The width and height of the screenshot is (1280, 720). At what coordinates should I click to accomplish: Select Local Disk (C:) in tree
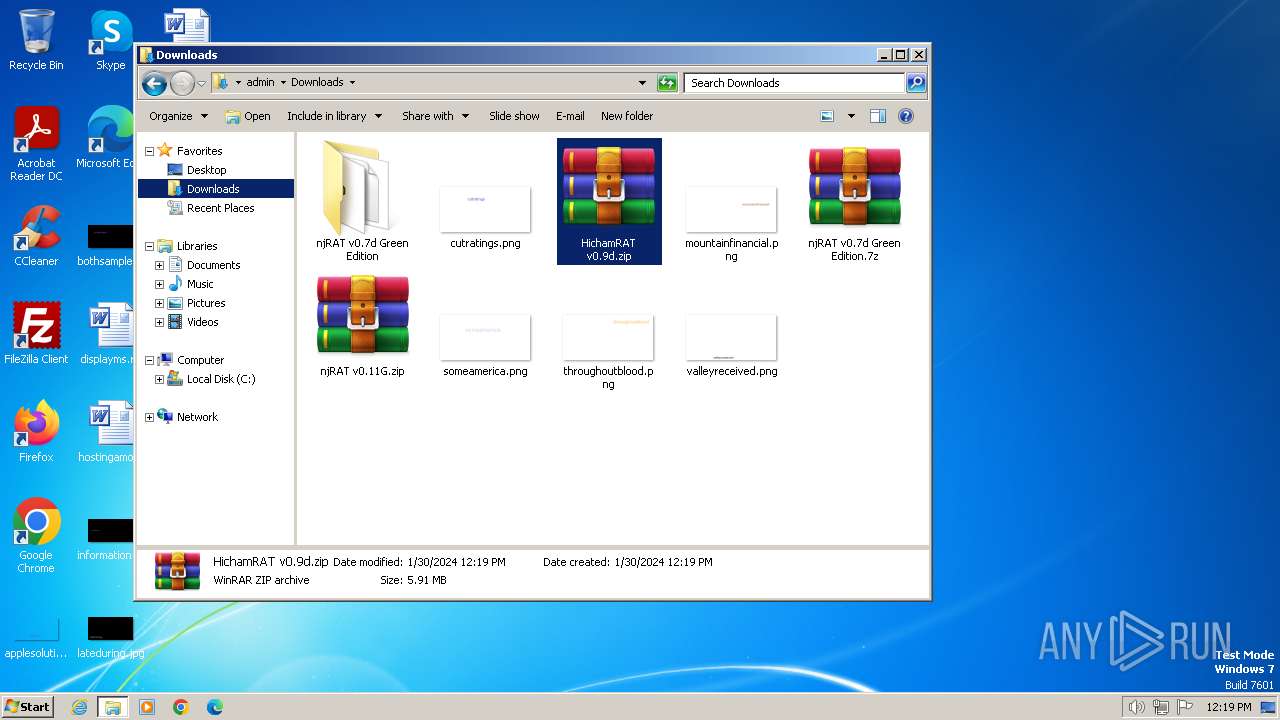[x=220, y=379]
